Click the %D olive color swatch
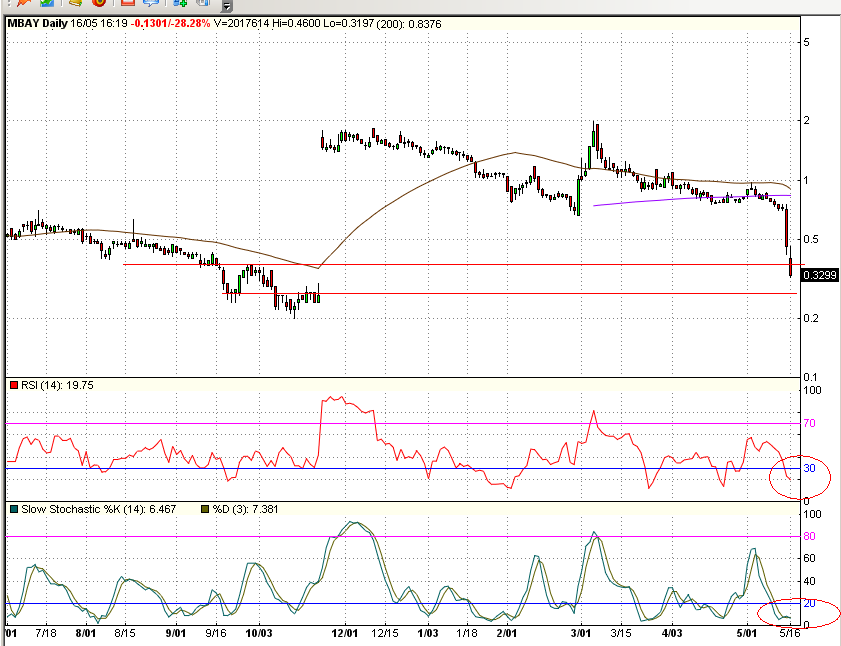The image size is (841, 646). click(206, 508)
